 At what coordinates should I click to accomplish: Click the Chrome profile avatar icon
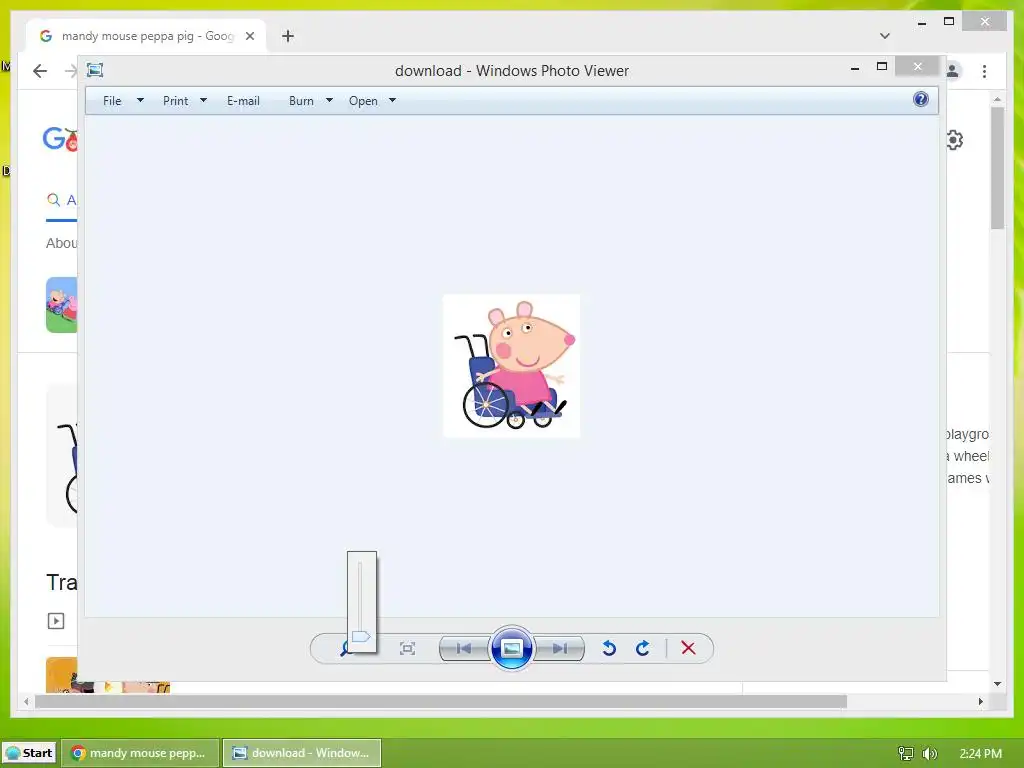point(953,71)
